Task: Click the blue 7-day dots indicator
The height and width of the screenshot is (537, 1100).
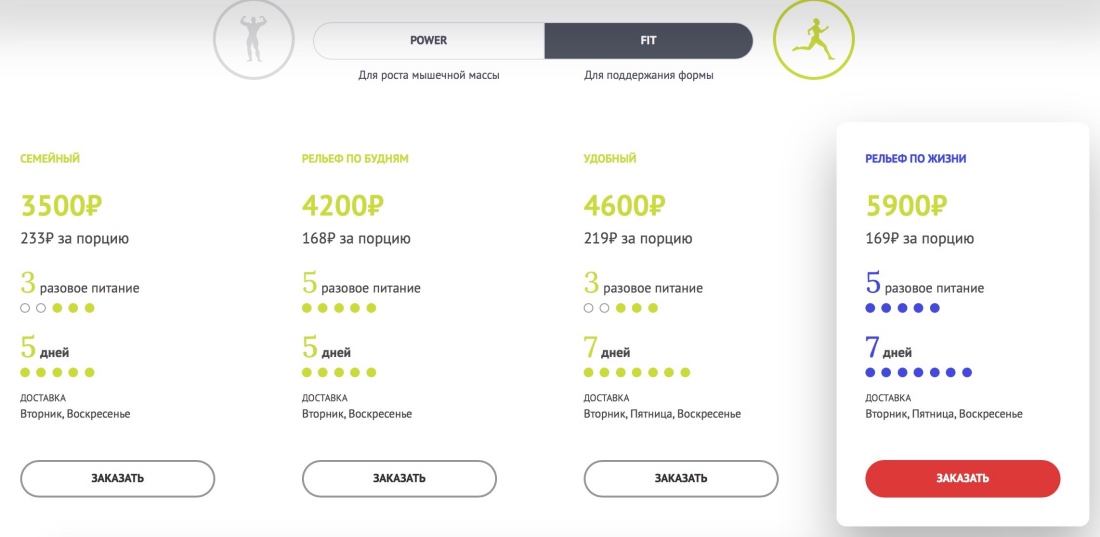Action: 919,372
